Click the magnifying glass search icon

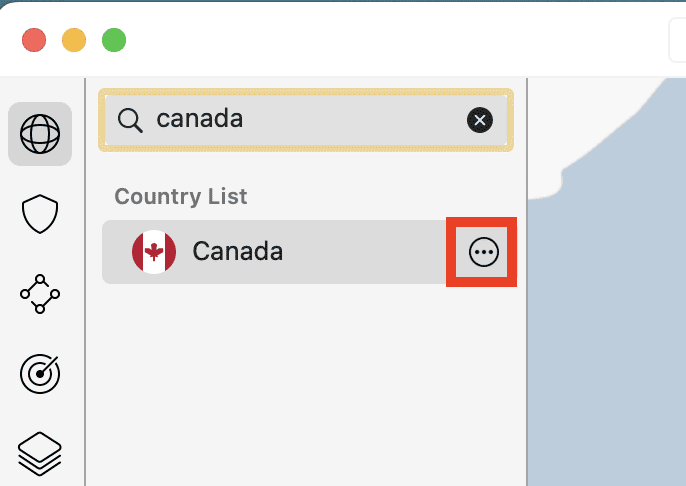click(130, 120)
